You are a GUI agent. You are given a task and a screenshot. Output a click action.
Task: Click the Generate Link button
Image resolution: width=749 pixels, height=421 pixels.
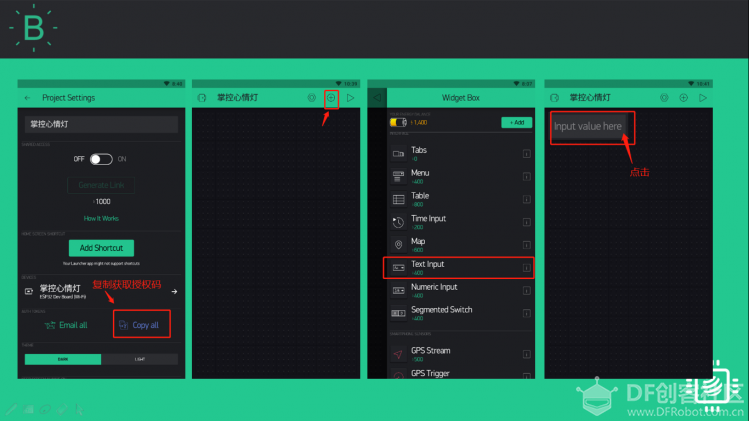[101, 185]
